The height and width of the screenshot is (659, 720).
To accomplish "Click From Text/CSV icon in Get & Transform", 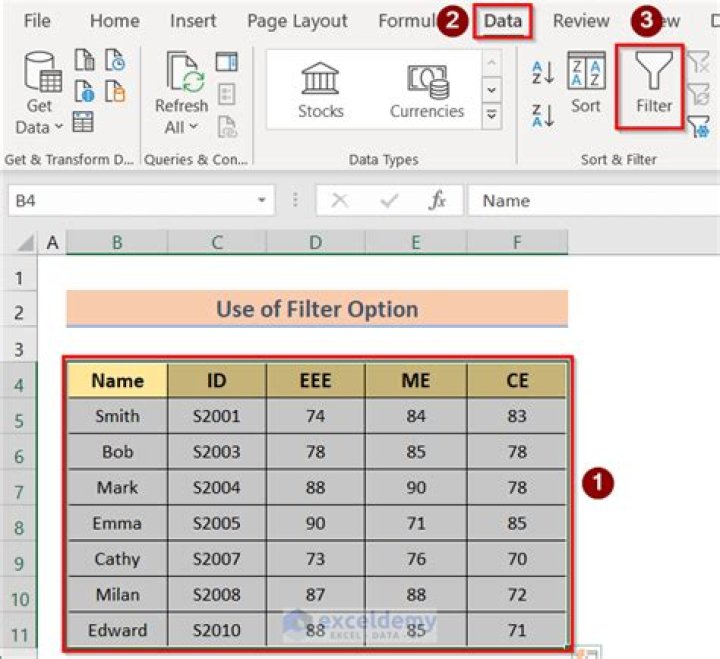I will click(x=84, y=60).
